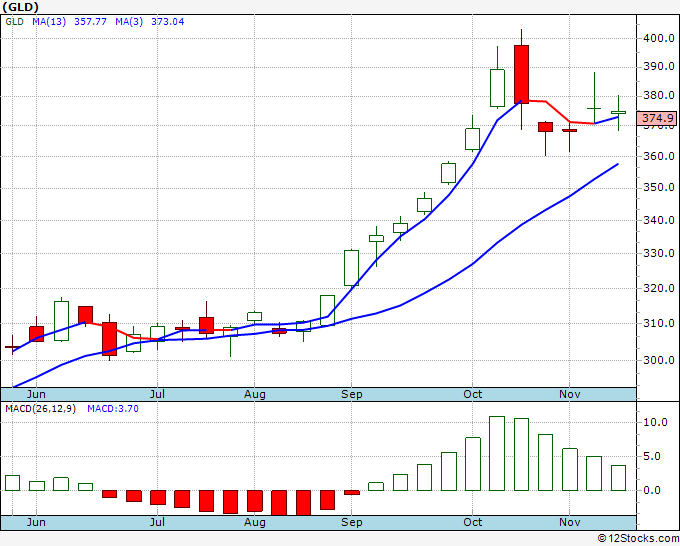This screenshot has width=680, height=546.
Task: Click the 380.0 price axis label
Action: pyautogui.click(x=659, y=95)
